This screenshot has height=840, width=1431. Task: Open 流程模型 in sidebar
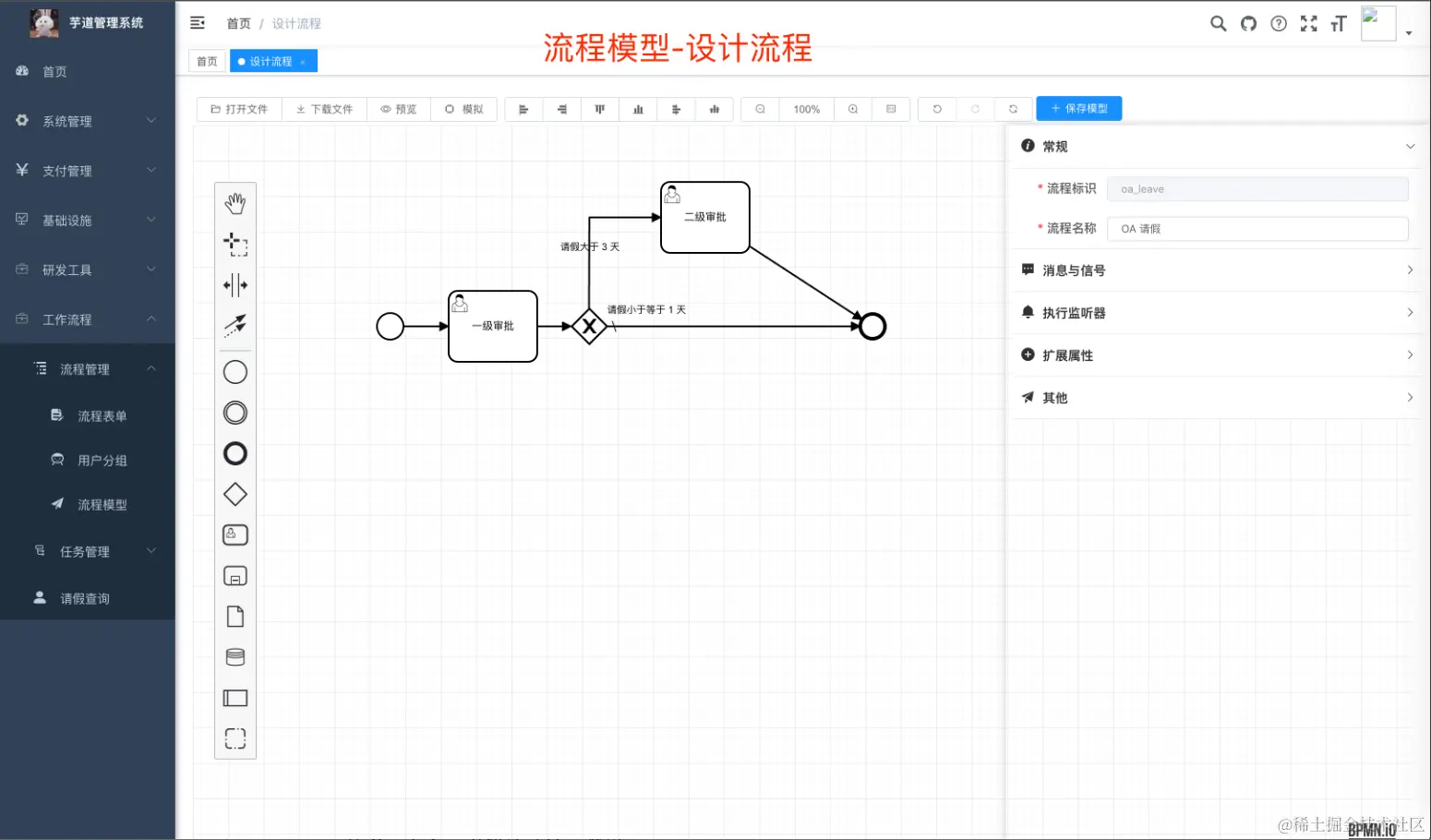(88, 505)
